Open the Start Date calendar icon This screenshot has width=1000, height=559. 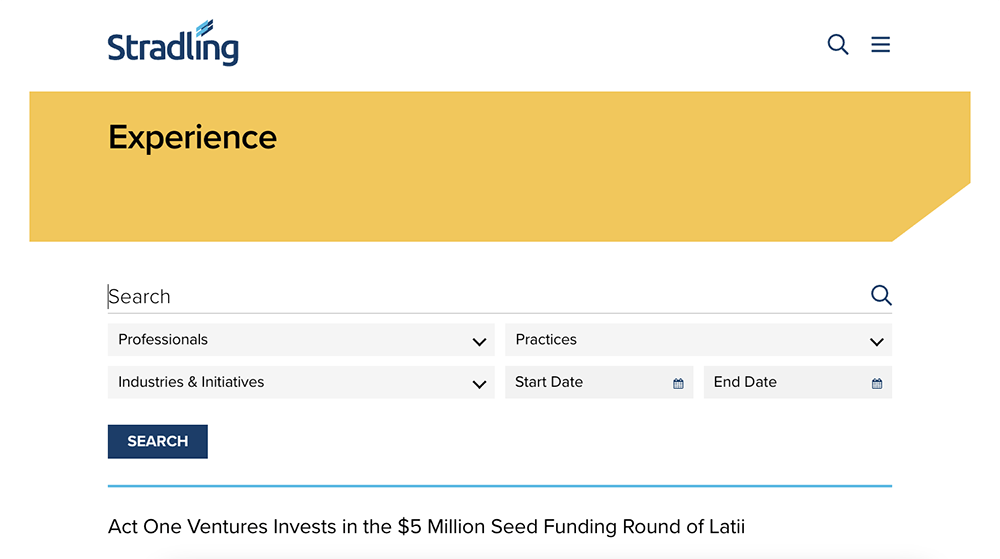[678, 383]
